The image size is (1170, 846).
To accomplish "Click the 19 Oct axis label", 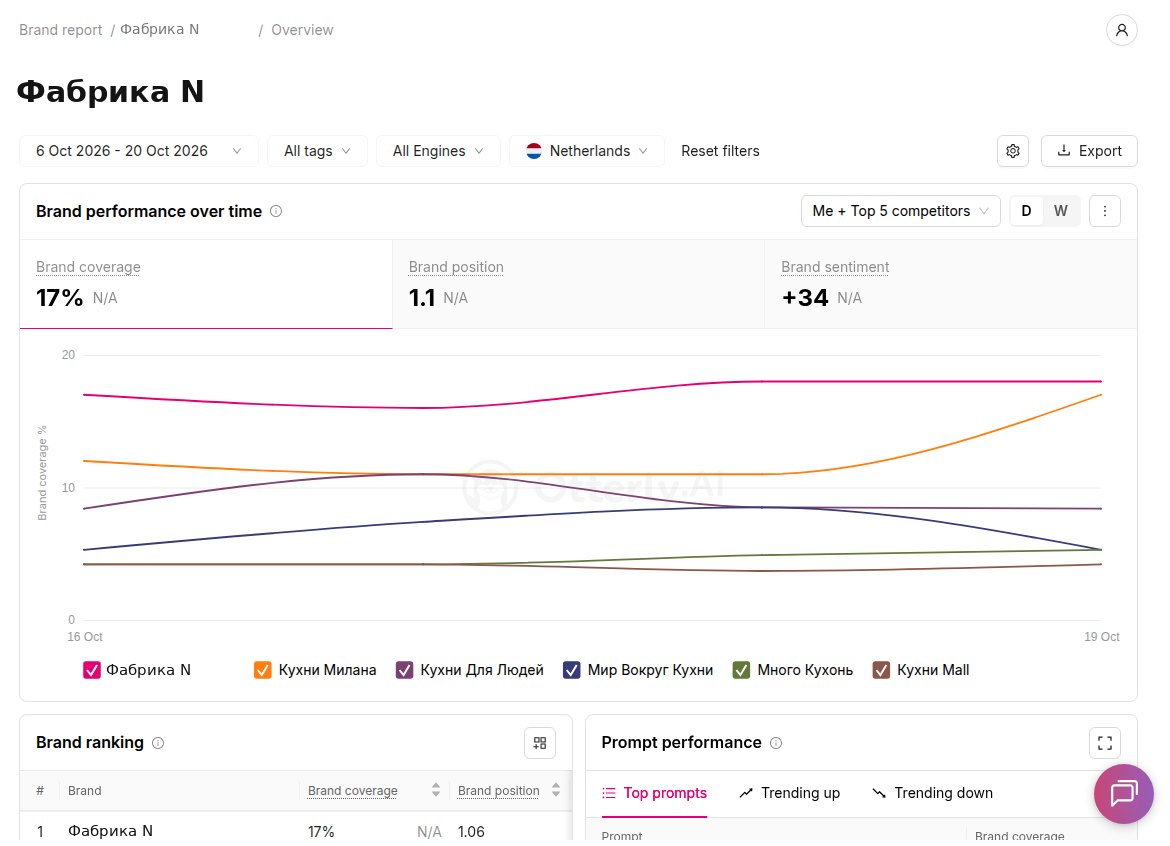I will pyautogui.click(x=1101, y=636).
